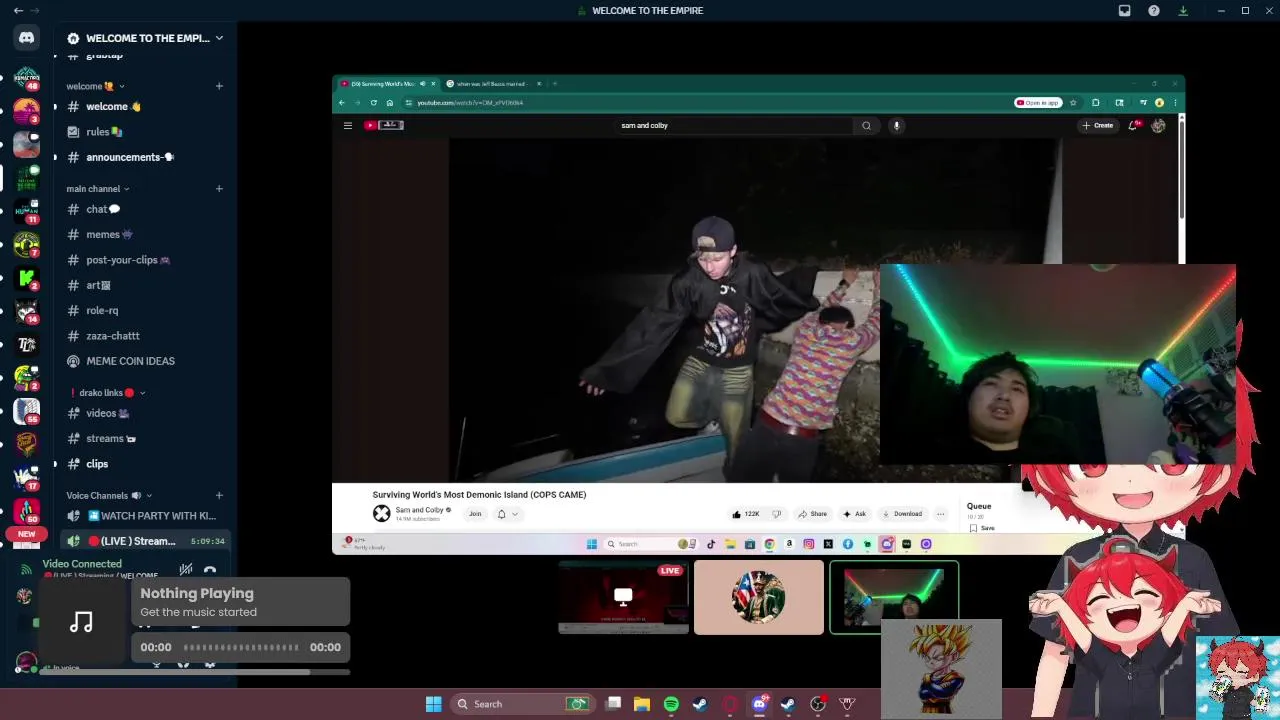Add a channel to the welcome category

(x=219, y=86)
